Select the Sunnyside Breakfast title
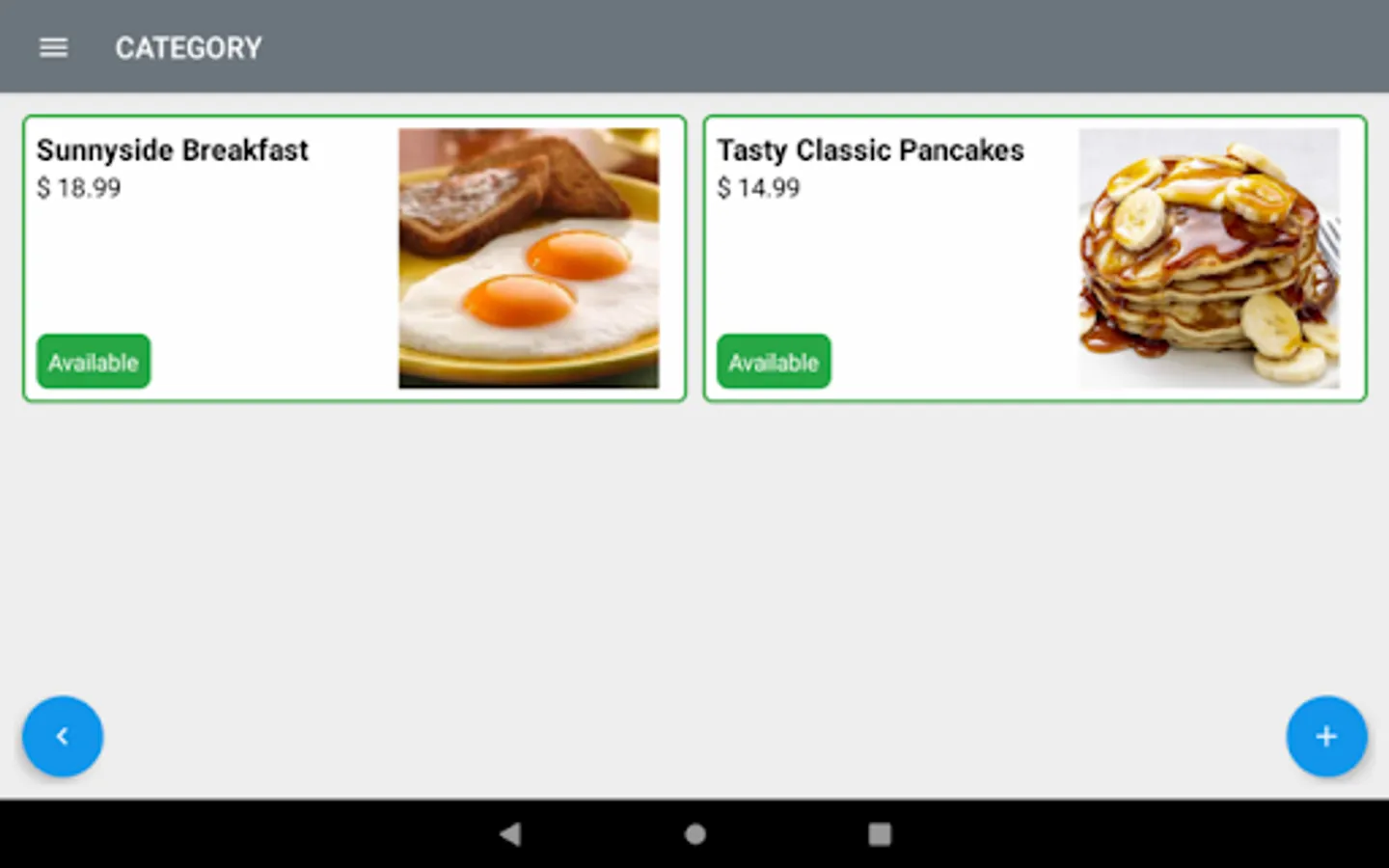The width and height of the screenshot is (1389, 868). 173,150
